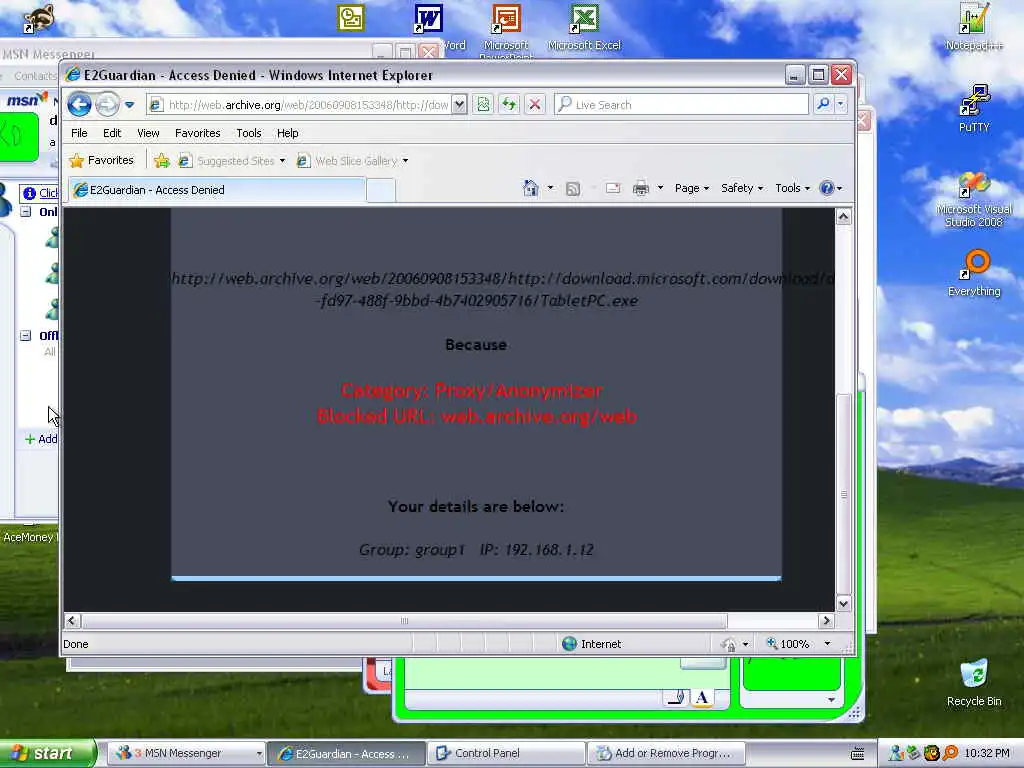Switch to Control Panel taskbar button
Viewport: 1024px width, 768px height.
tap(505, 754)
